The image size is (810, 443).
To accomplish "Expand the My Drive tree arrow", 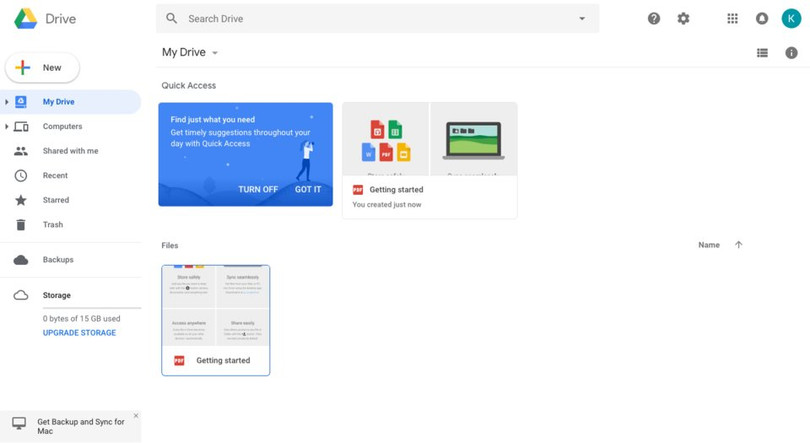I will click(7, 102).
